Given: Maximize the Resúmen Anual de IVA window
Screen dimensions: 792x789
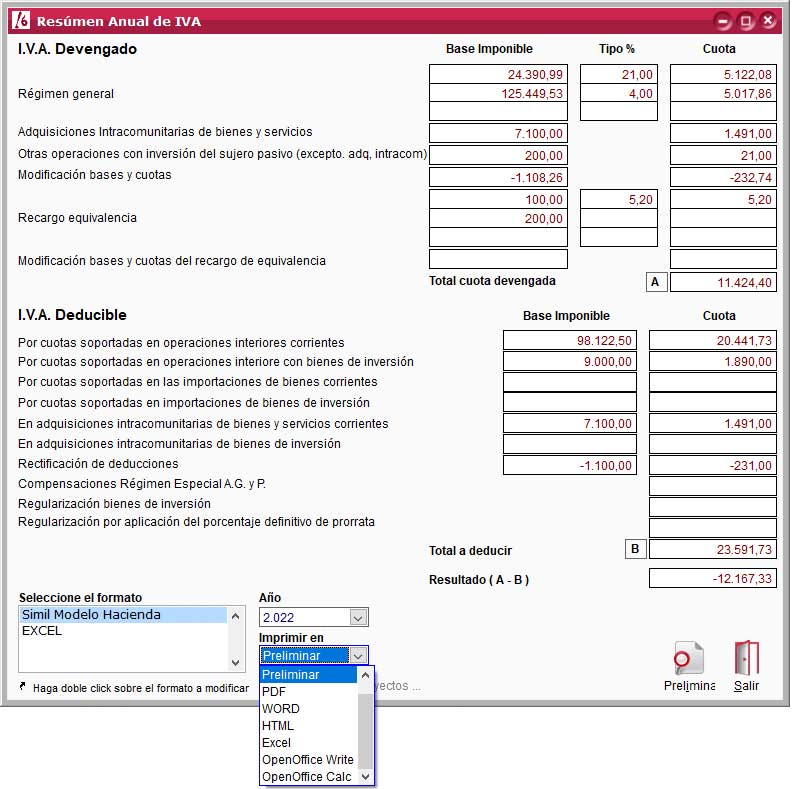Looking at the screenshot, I should (x=746, y=21).
